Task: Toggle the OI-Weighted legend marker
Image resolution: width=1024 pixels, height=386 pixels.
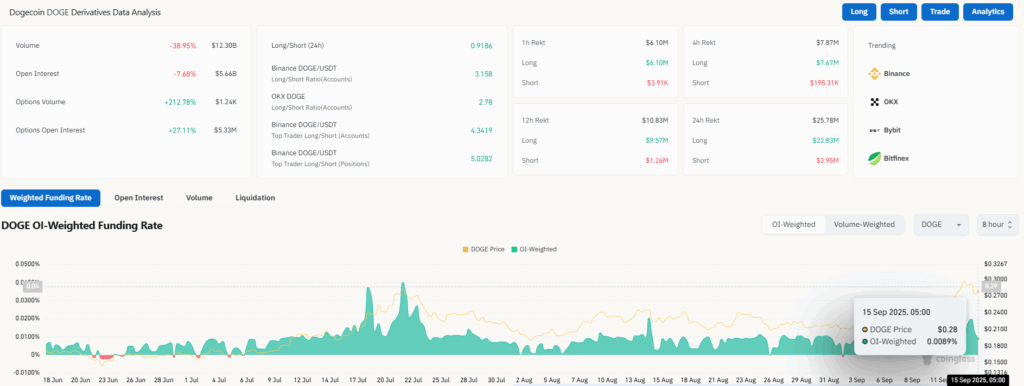Action: tap(514, 249)
